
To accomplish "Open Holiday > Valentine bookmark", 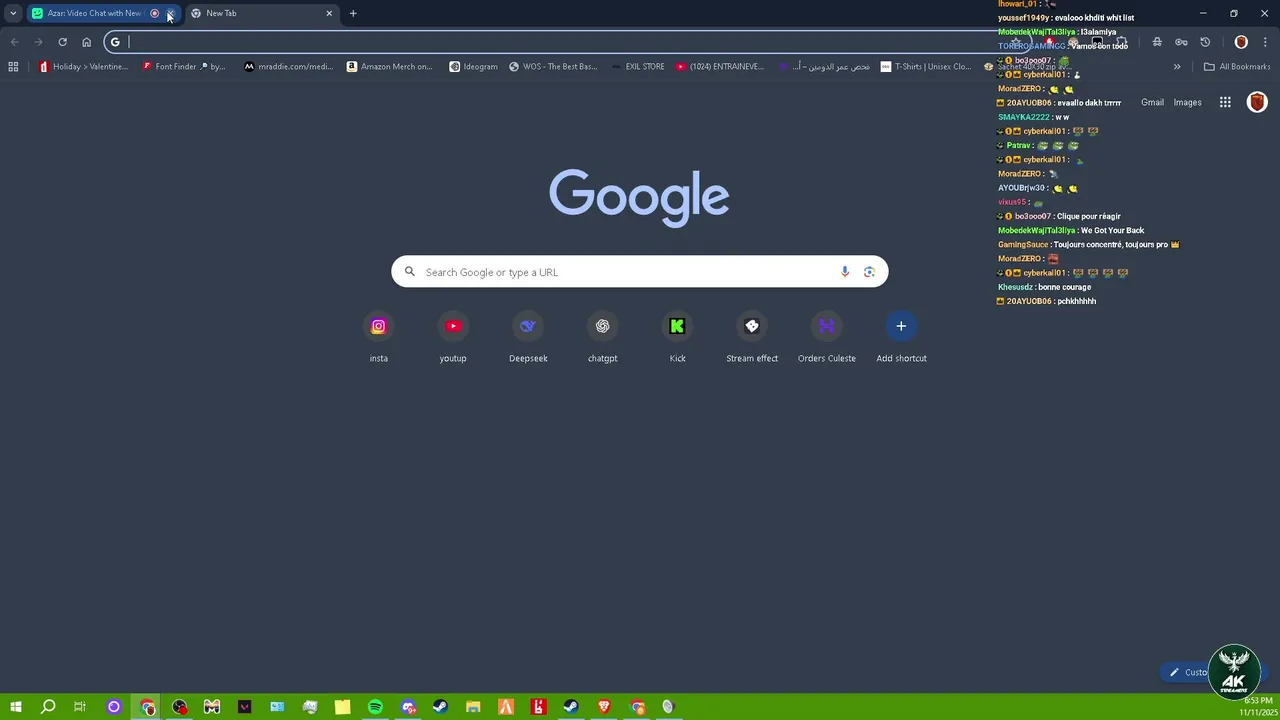I will coord(84,67).
